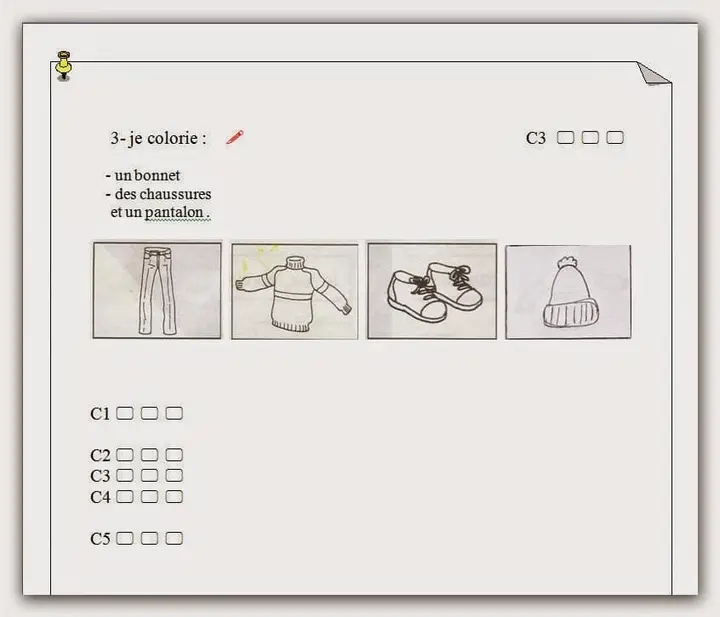Mark the last box of top-right C3

614,138
